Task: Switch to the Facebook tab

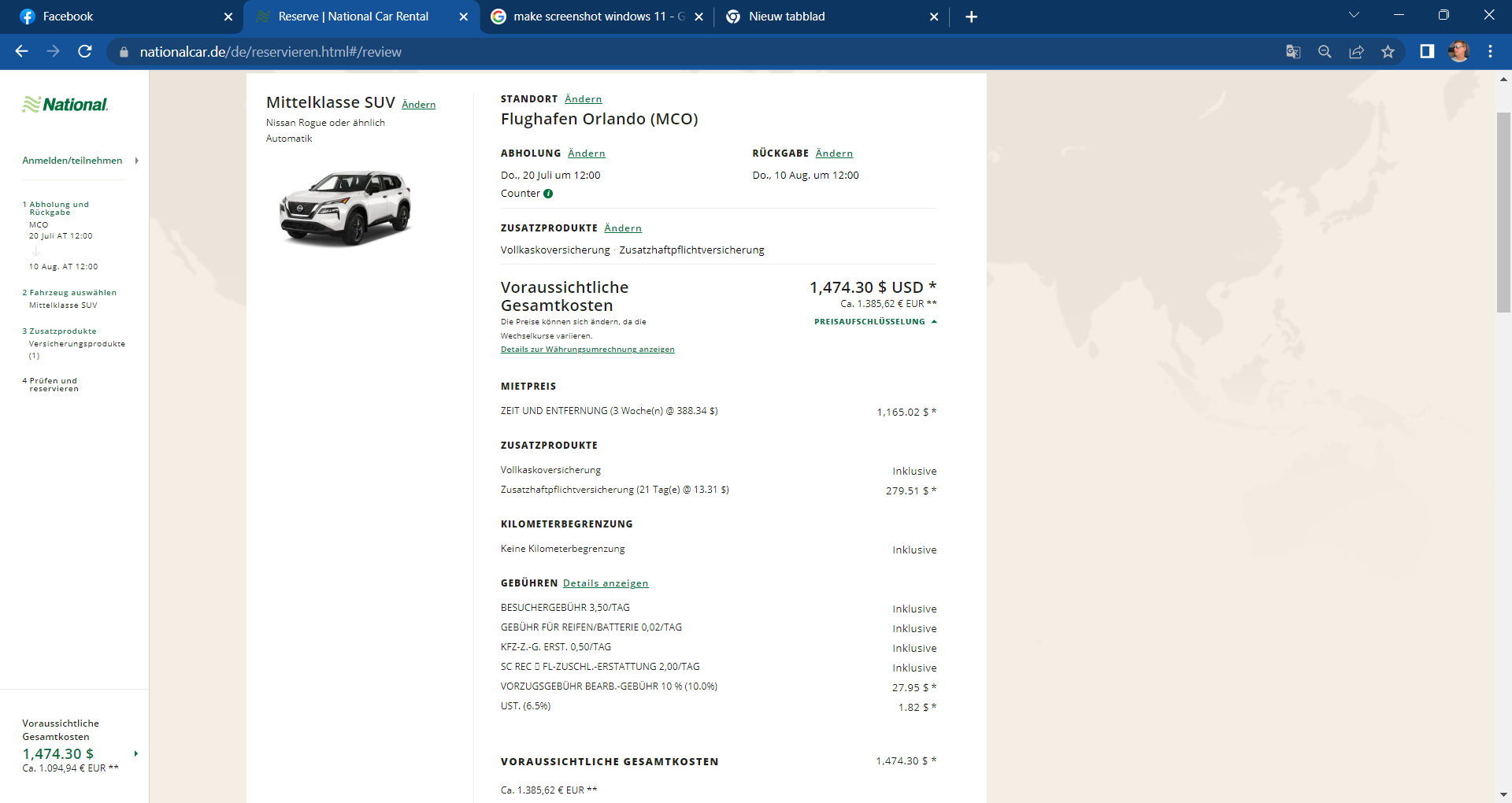Action: click(118, 17)
